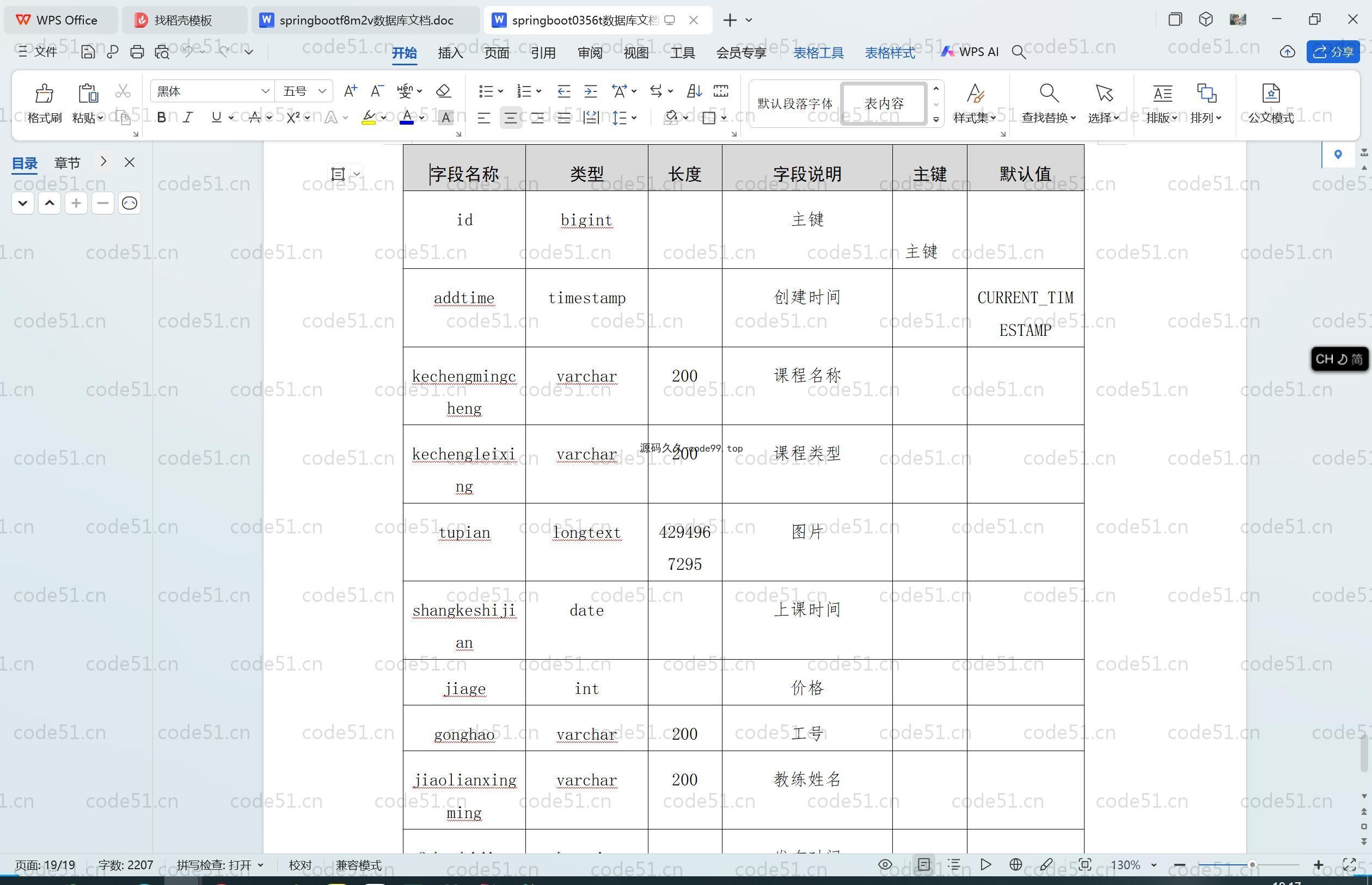Open Print Preview icon
This screenshot has height=885, width=1372.
pos(162,52)
